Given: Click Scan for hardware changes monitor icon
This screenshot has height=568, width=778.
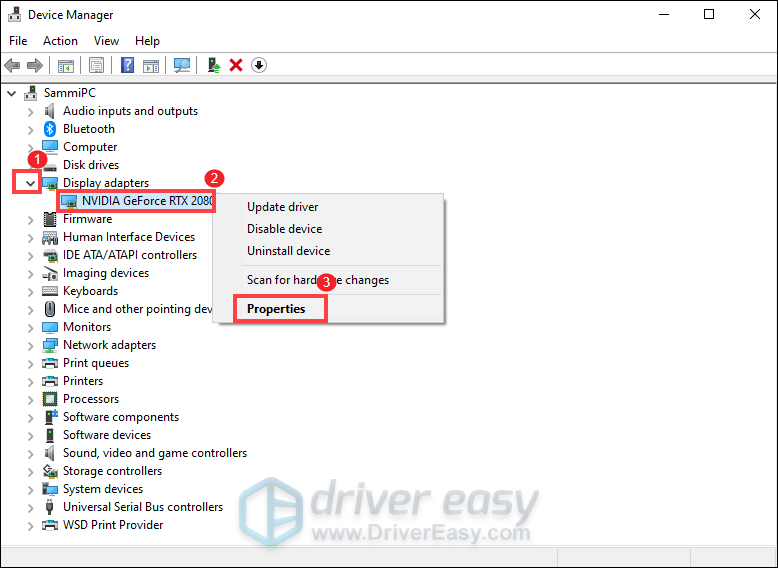Looking at the screenshot, I should click(182, 65).
